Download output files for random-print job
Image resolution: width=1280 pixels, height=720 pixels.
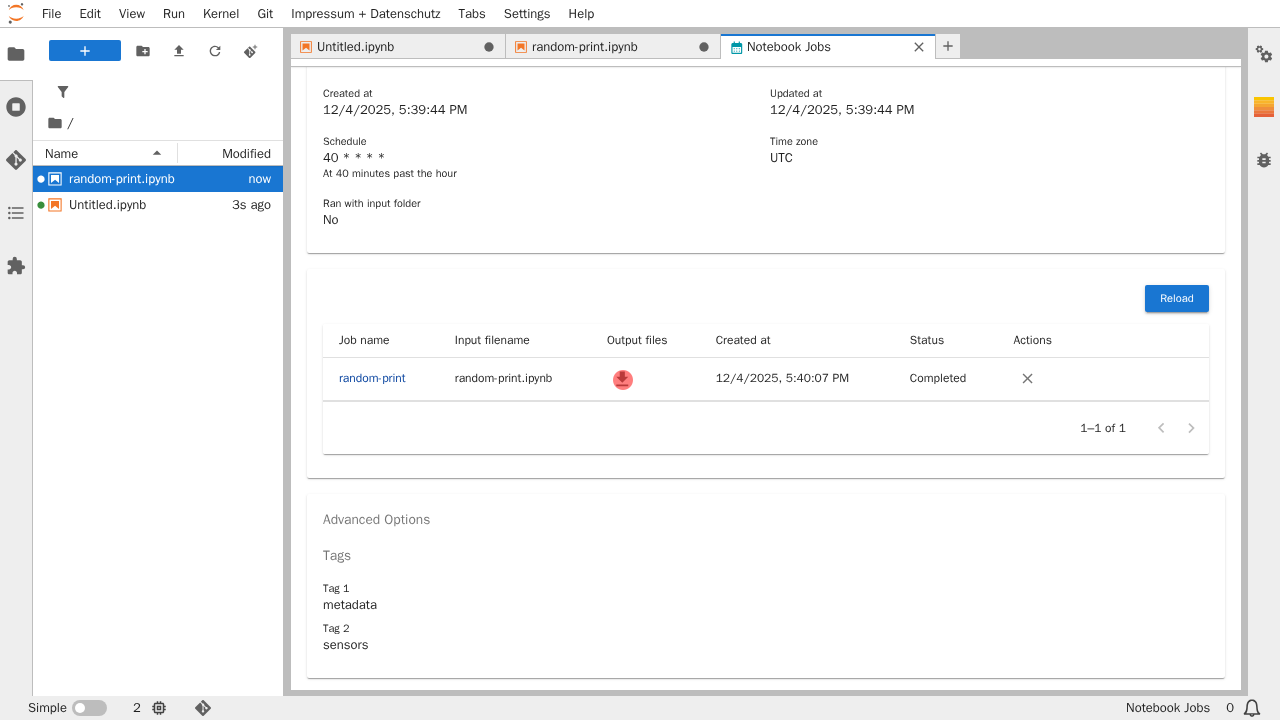tap(622, 379)
